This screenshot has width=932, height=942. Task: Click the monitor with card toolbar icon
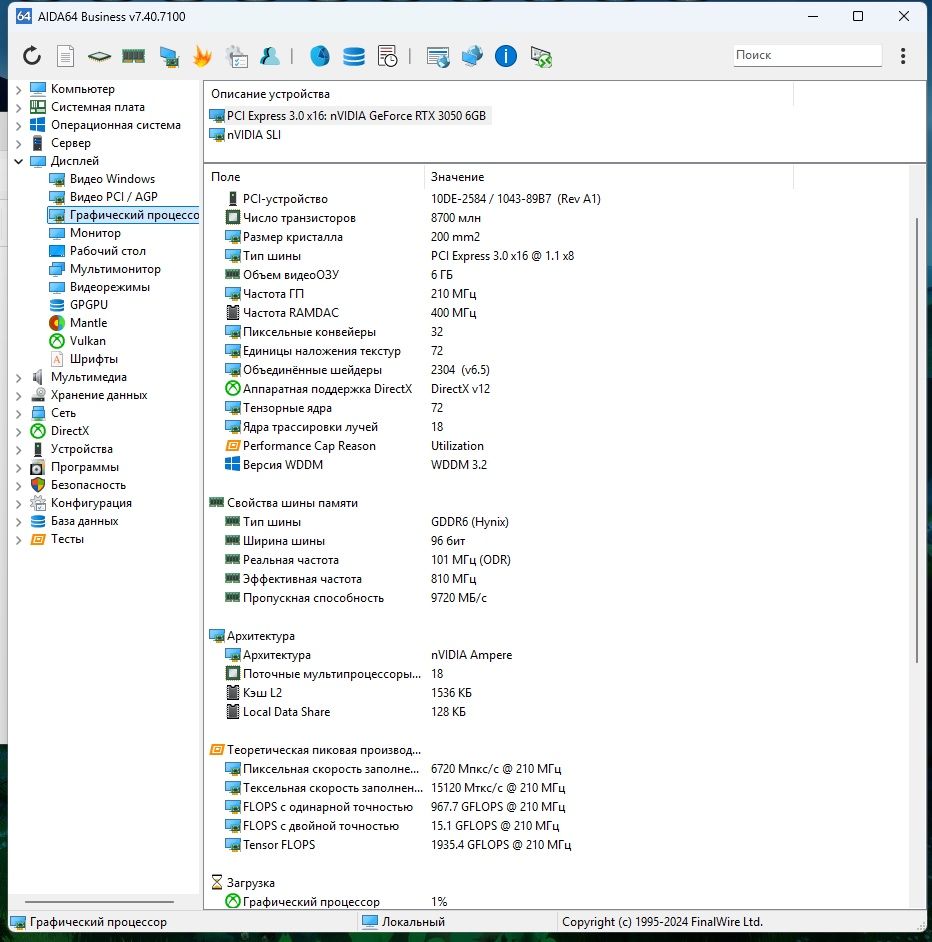tap(169, 56)
